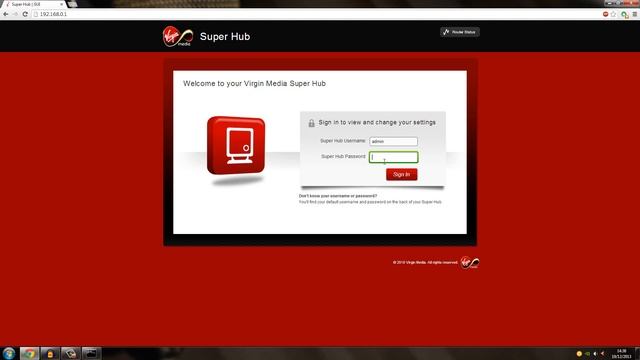Click 'Don't know your username or password?' text
This screenshot has height=360, width=640.
click(x=338, y=196)
